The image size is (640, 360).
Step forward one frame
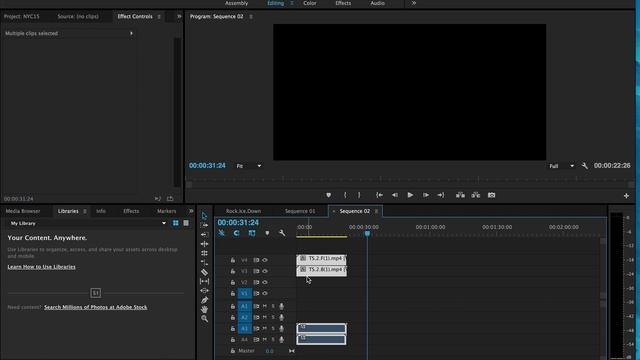tap(426, 195)
